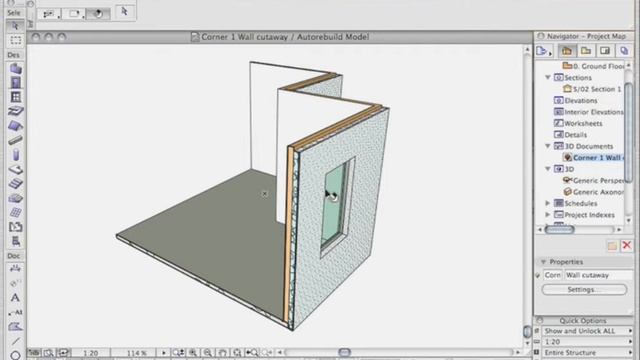Switch Navigator to Publisher Sets
Viewport: 640px width, 360px height.
(x=624, y=51)
